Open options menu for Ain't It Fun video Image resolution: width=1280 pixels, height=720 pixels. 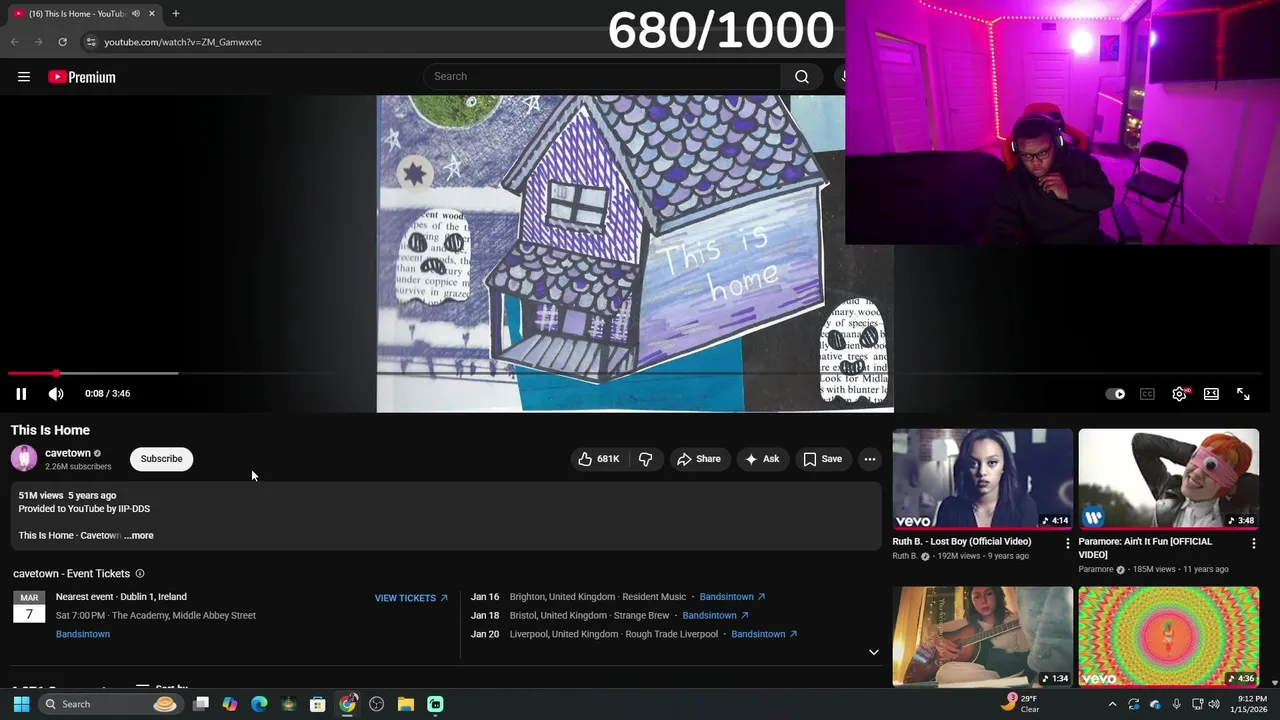click(1253, 543)
